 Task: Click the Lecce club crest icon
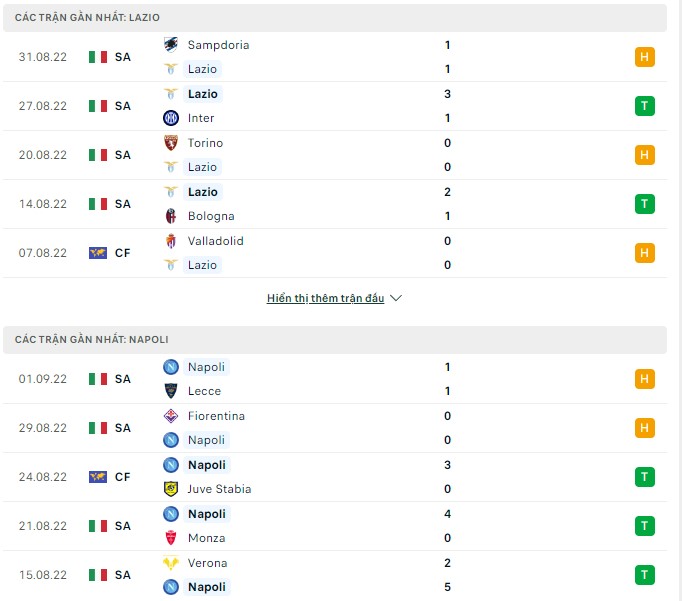click(x=170, y=391)
